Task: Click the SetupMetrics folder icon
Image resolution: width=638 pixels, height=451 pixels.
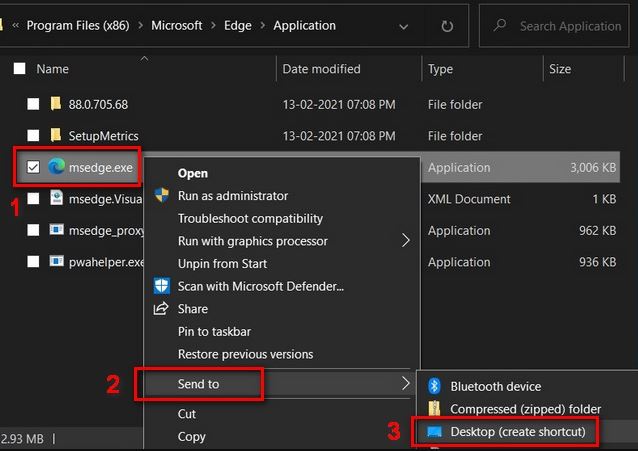Action: [x=56, y=135]
